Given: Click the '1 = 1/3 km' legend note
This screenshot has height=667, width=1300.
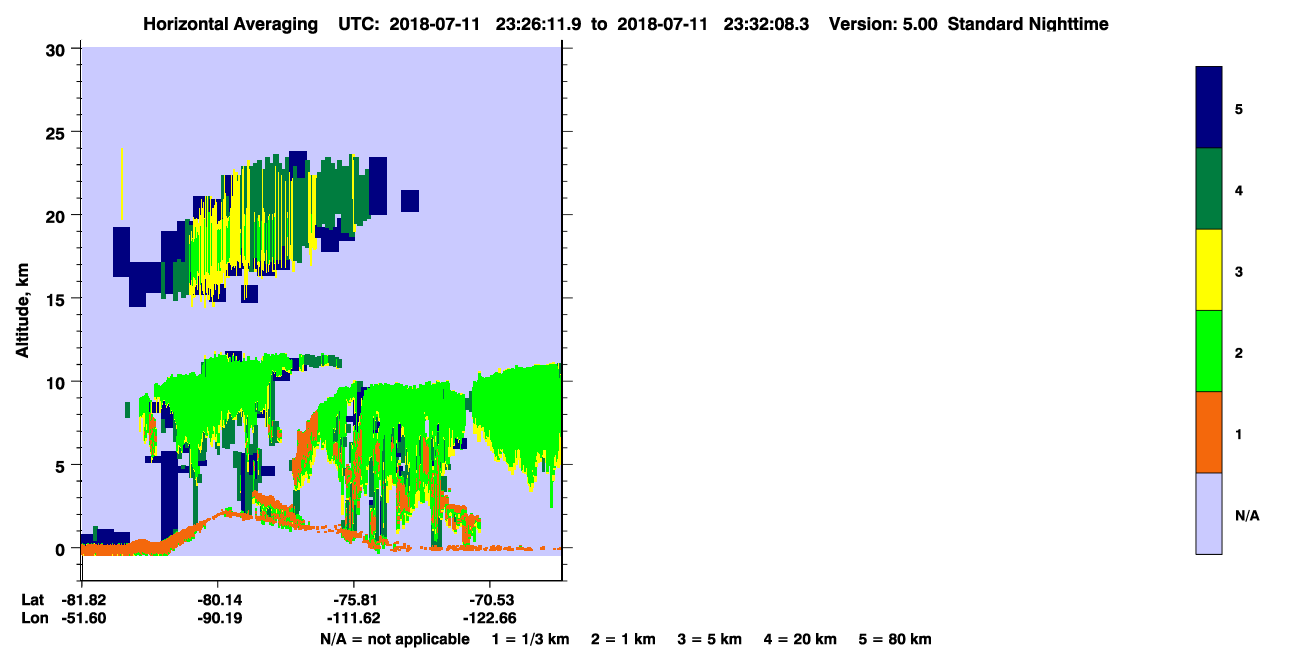Looking at the screenshot, I should pyautogui.click(x=530, y=639).
